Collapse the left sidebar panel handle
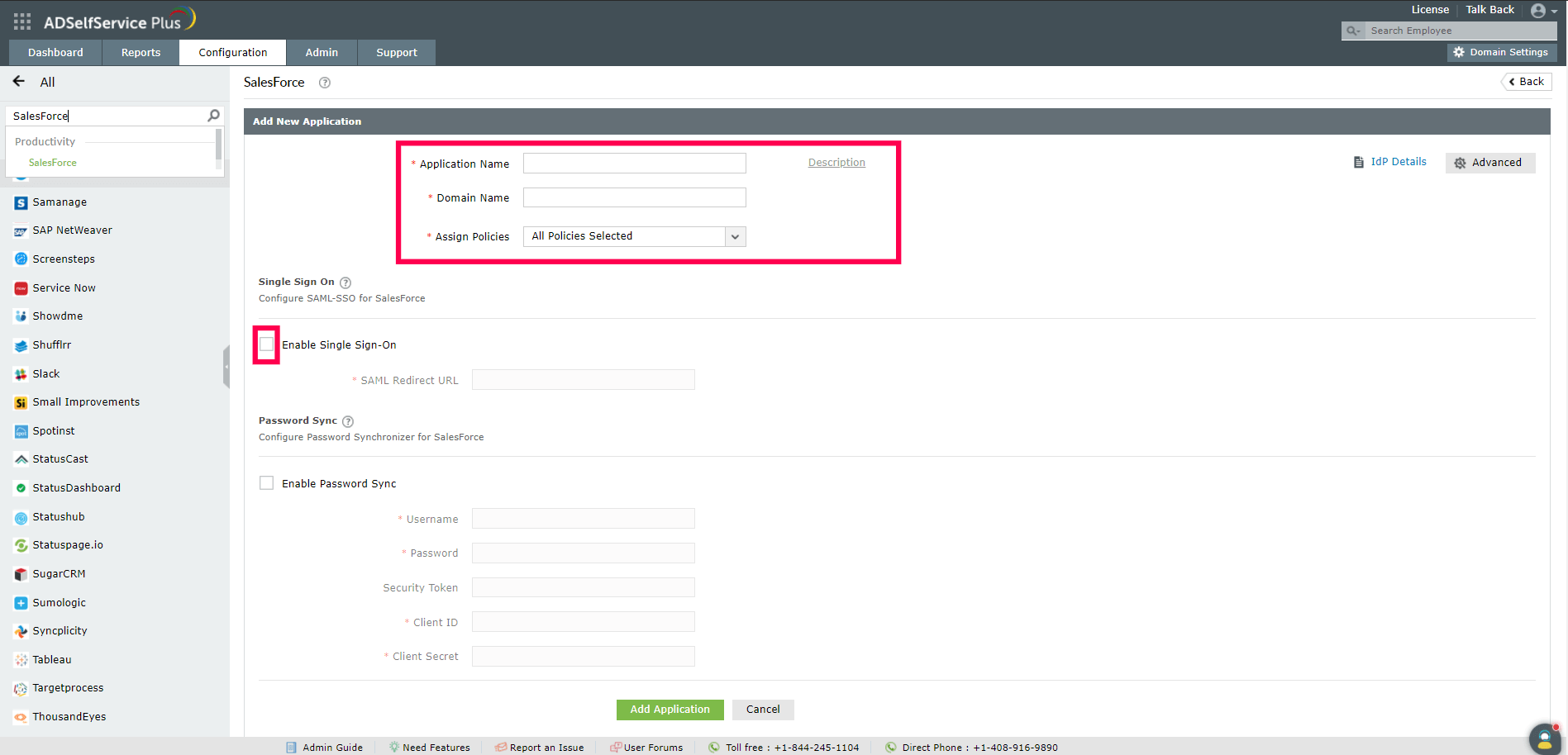The width and height of the screenshot is (1568, 755). click(x=226, y=367)
